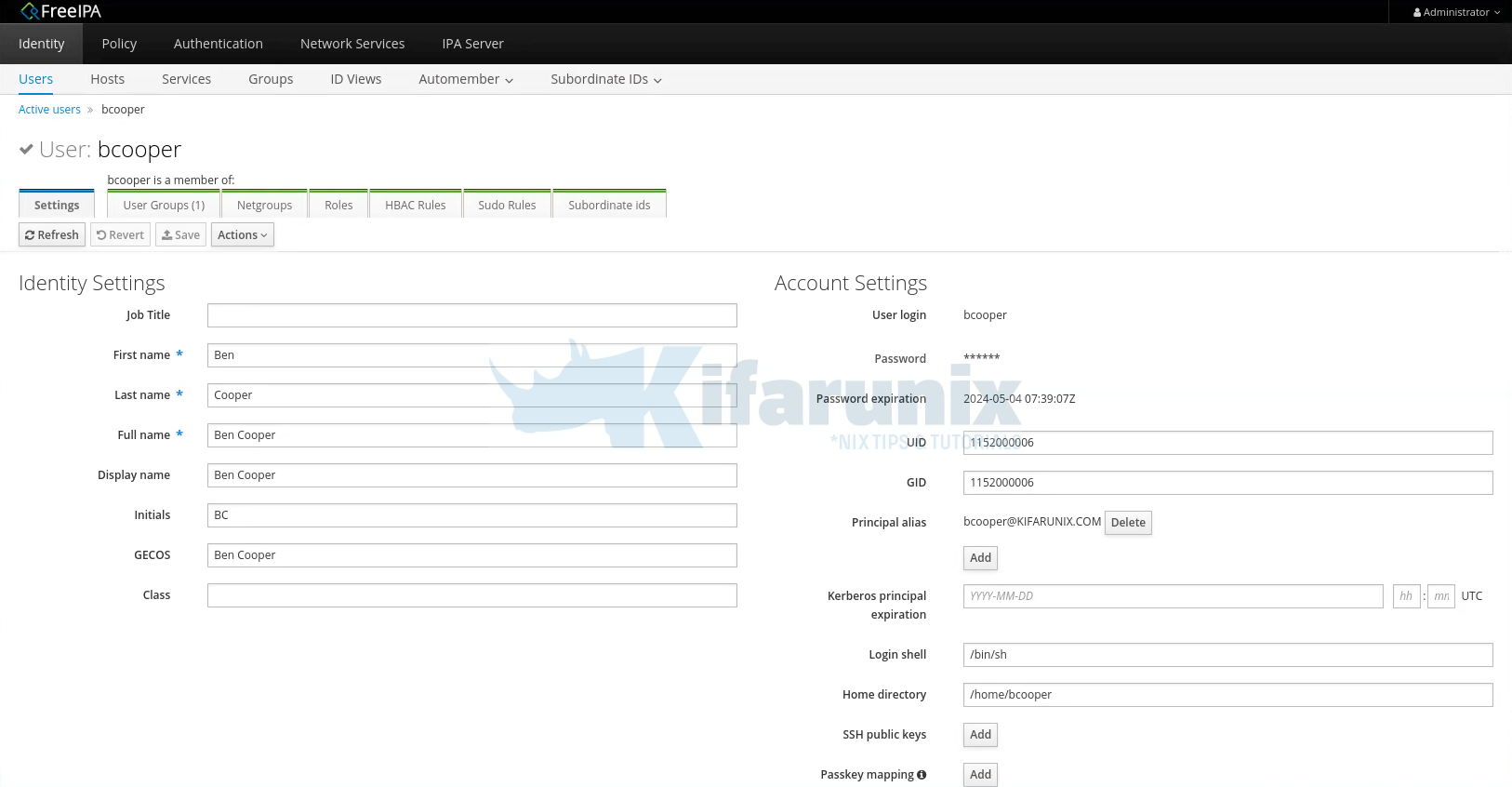Open the Subordinate ids tab

pos(609,205)
